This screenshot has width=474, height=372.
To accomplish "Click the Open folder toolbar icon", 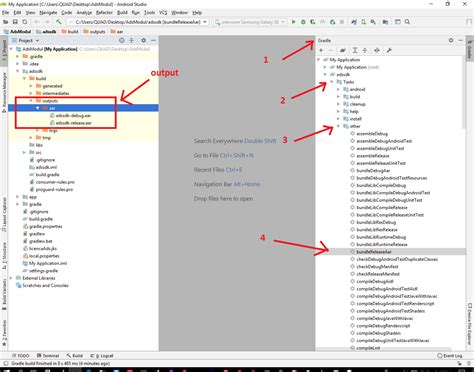I will coord(5,22).
